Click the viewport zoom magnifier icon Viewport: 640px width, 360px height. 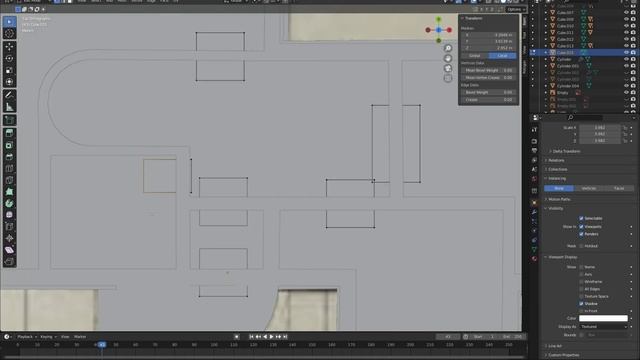point(448,48)
